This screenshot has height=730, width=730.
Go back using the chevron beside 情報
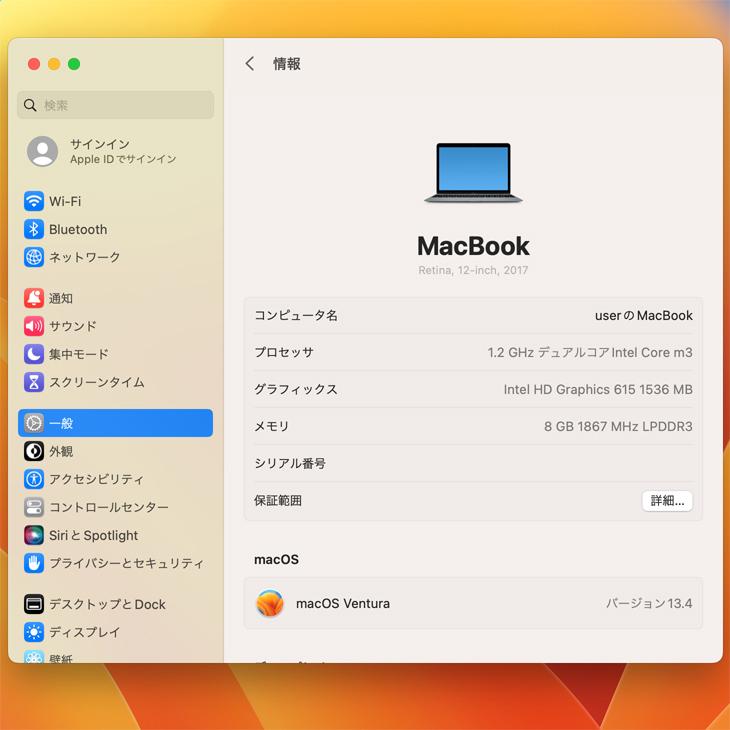250,64
